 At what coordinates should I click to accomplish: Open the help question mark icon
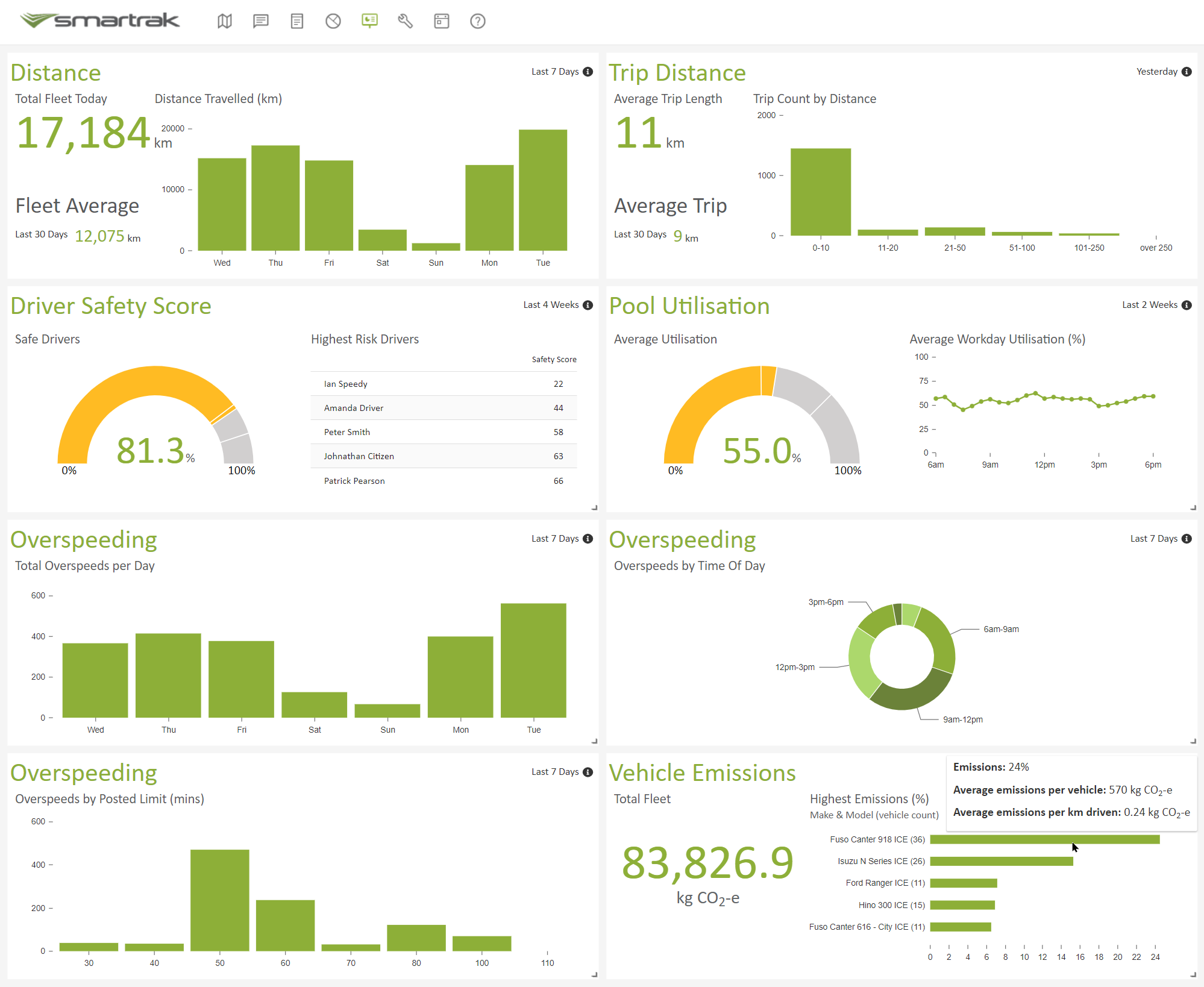pyautogui.click(x=477, y=21)
